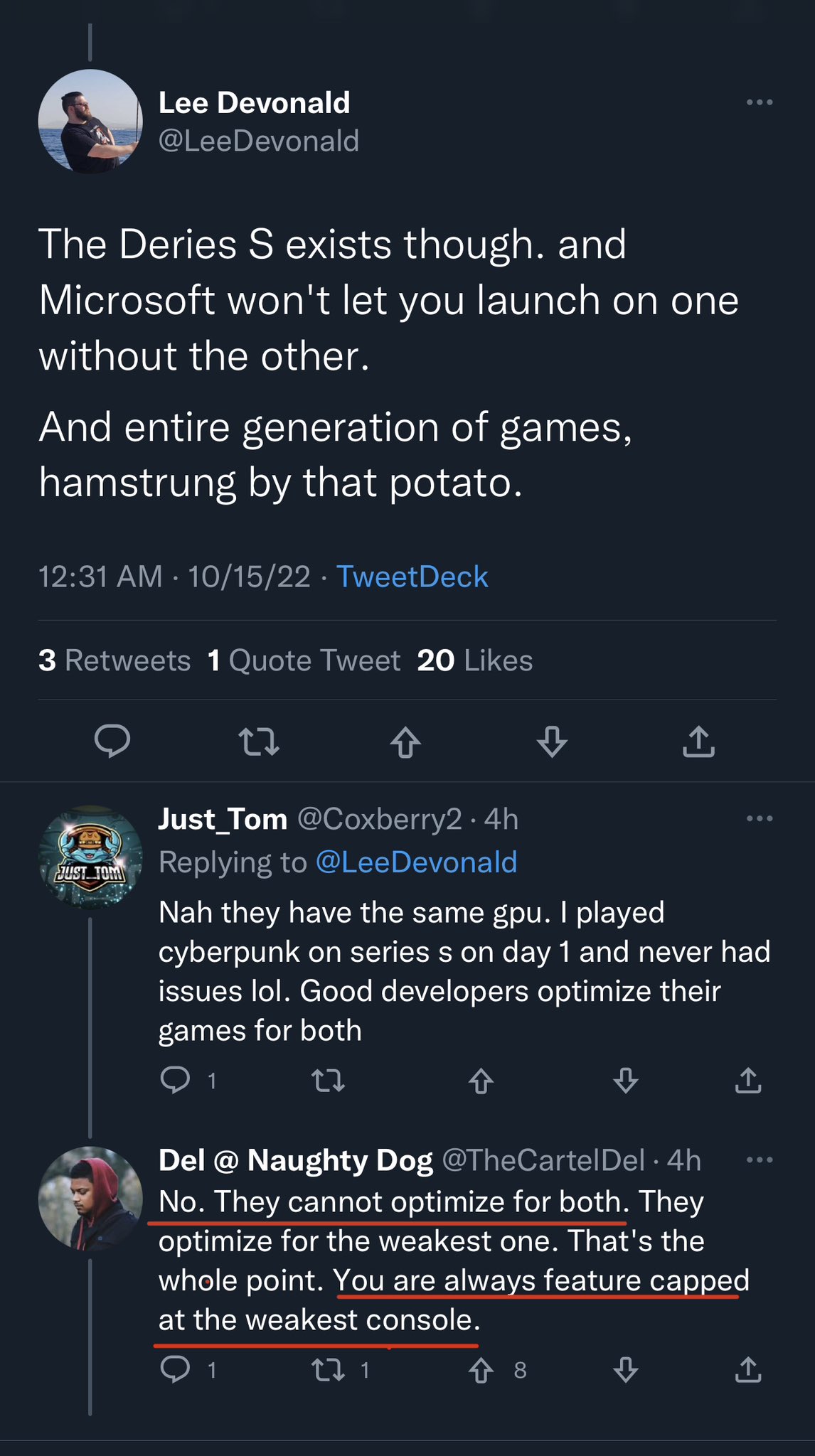The image size is (815, 1456).
Task: Share Lee Devonald's main tweet
Action: point(698,742)
